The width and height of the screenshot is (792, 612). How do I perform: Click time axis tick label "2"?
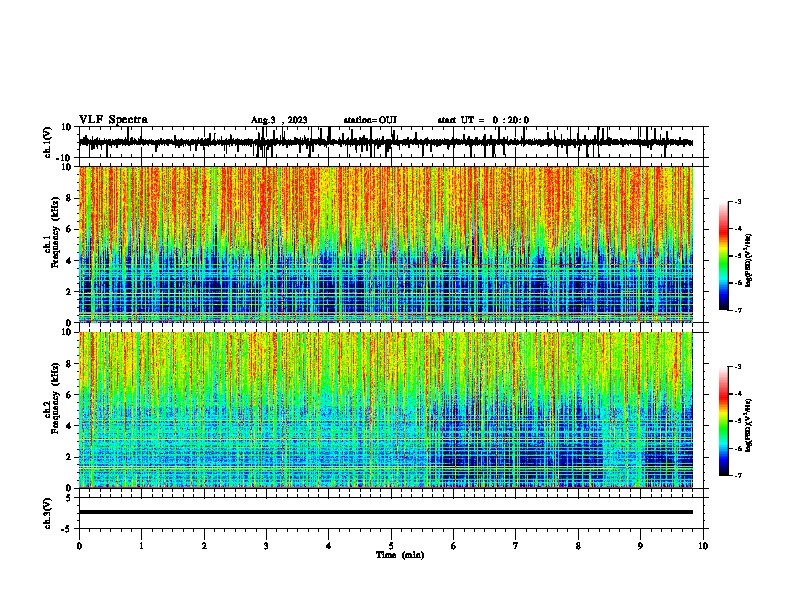[x=204, y=546]
